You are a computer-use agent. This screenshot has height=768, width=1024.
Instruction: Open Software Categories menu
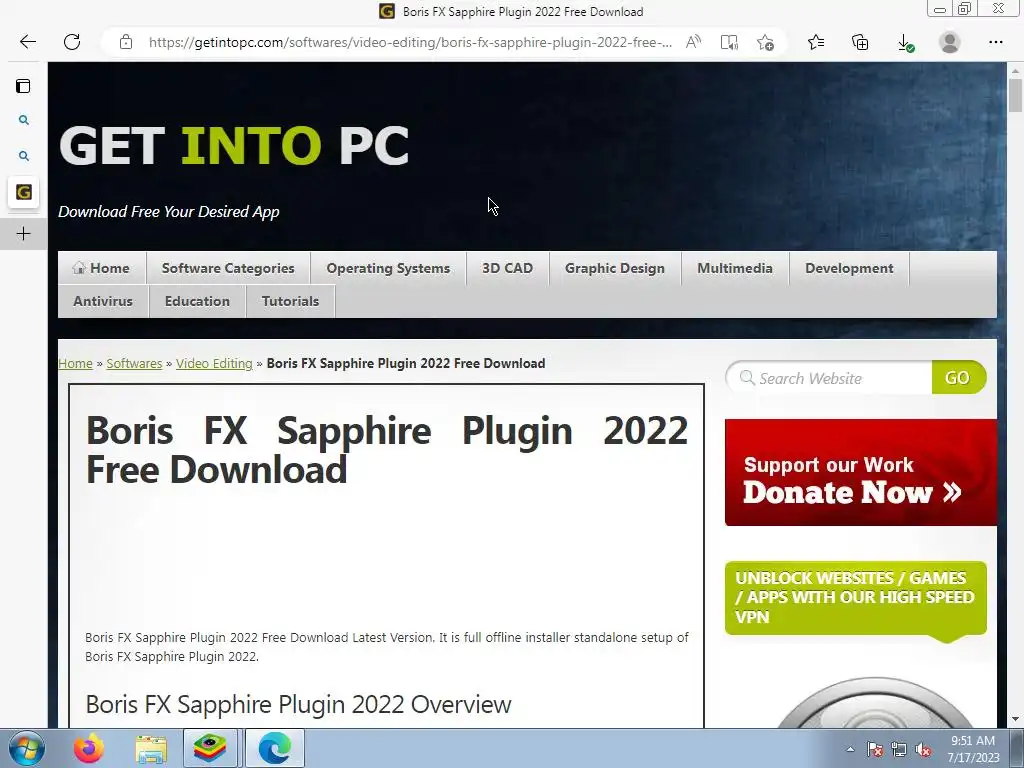pos(228,268)
